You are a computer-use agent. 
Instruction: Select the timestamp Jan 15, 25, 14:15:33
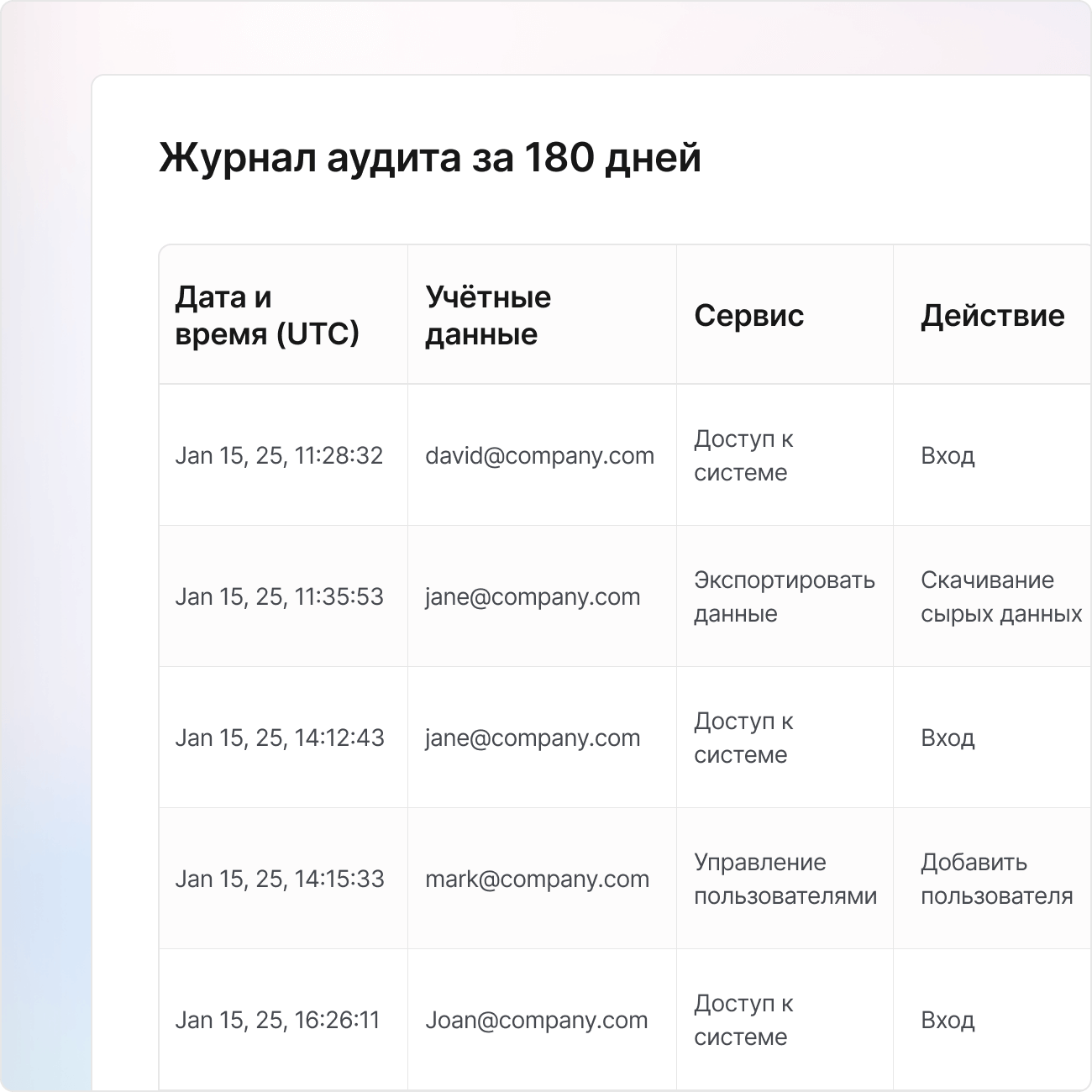(x=279, y=879)
